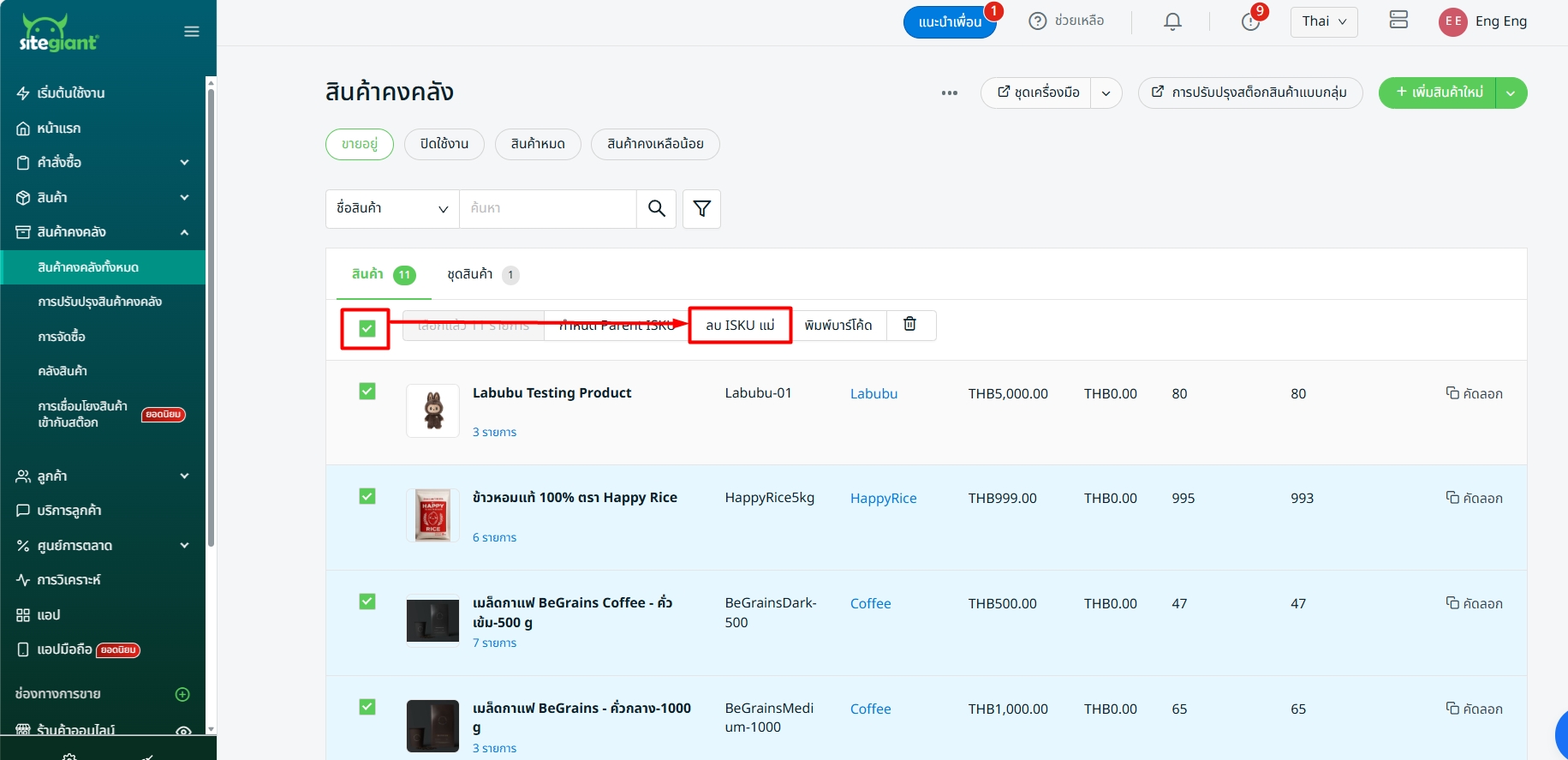Select the สินค้าหมด filter tab
This screenshot has width=1568, height=760.
point(538,144)
